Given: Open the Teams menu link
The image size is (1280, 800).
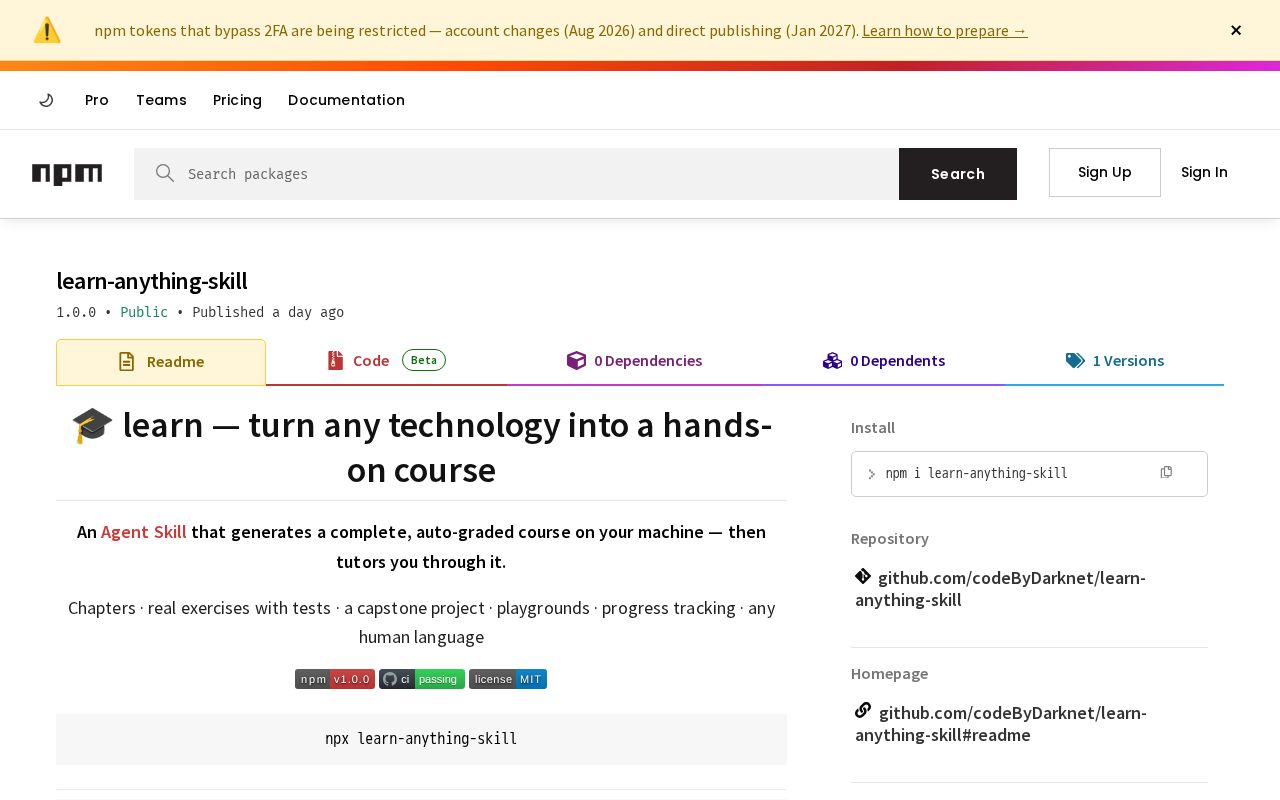Looking at the screenshot, I should 161,100.
